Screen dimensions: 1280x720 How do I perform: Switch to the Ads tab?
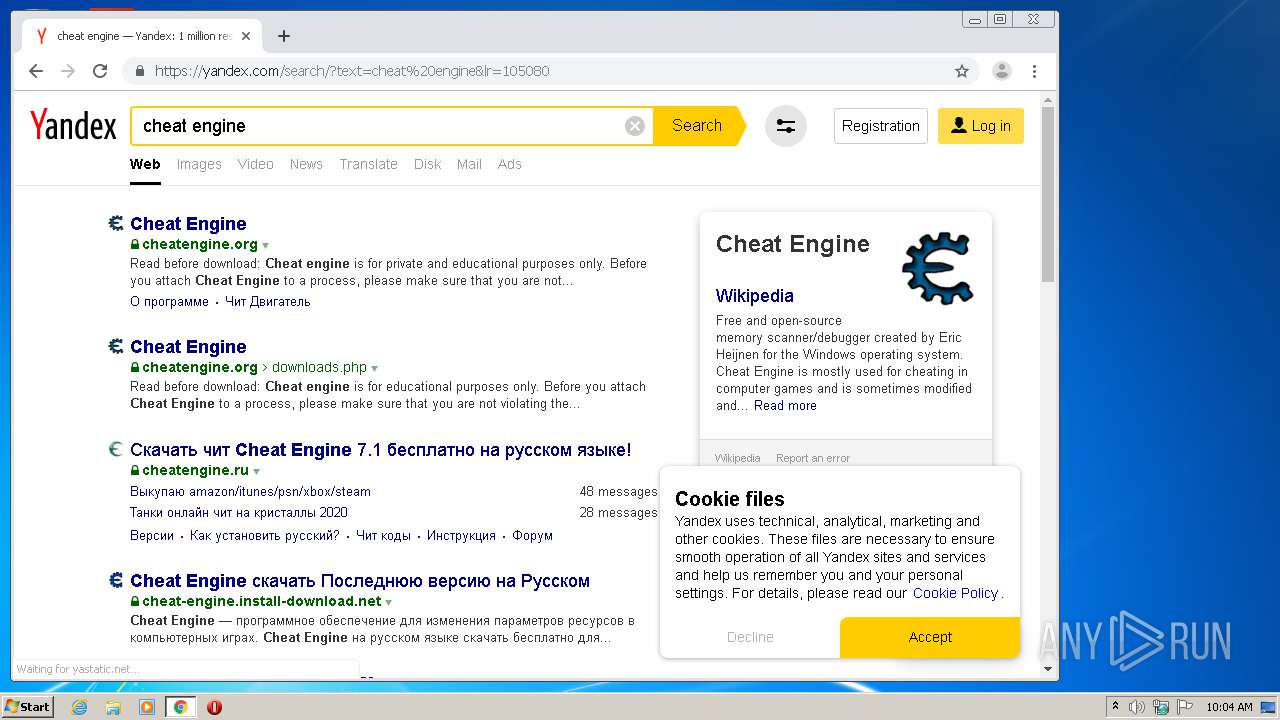[510, 164]
